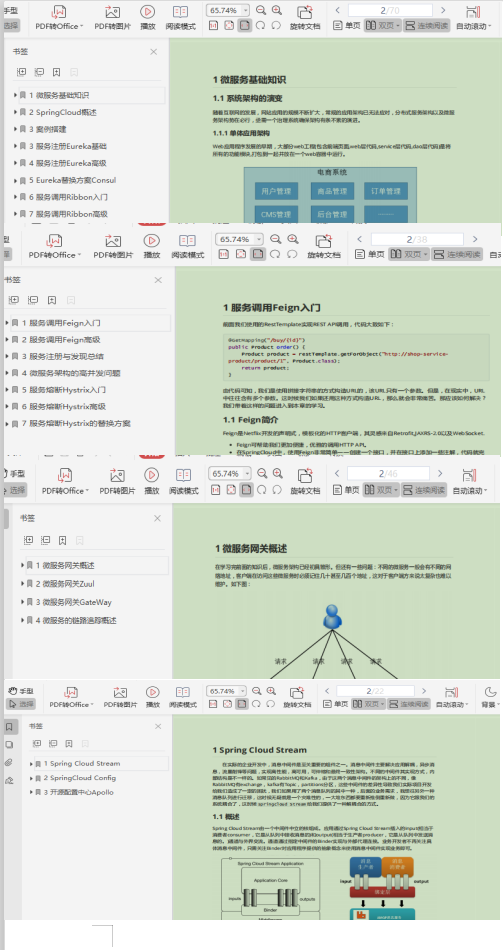Click PDF转Office in the 2/46 window
Viewport: 503px width, 950px height.
(65, 482)
